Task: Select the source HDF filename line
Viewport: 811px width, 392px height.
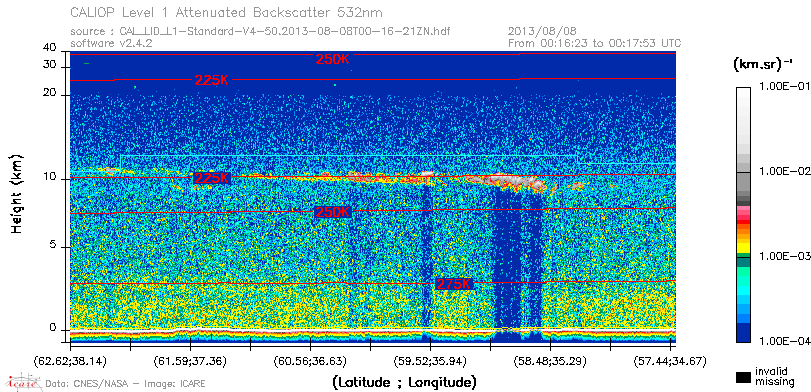Action: coord(260,32)
